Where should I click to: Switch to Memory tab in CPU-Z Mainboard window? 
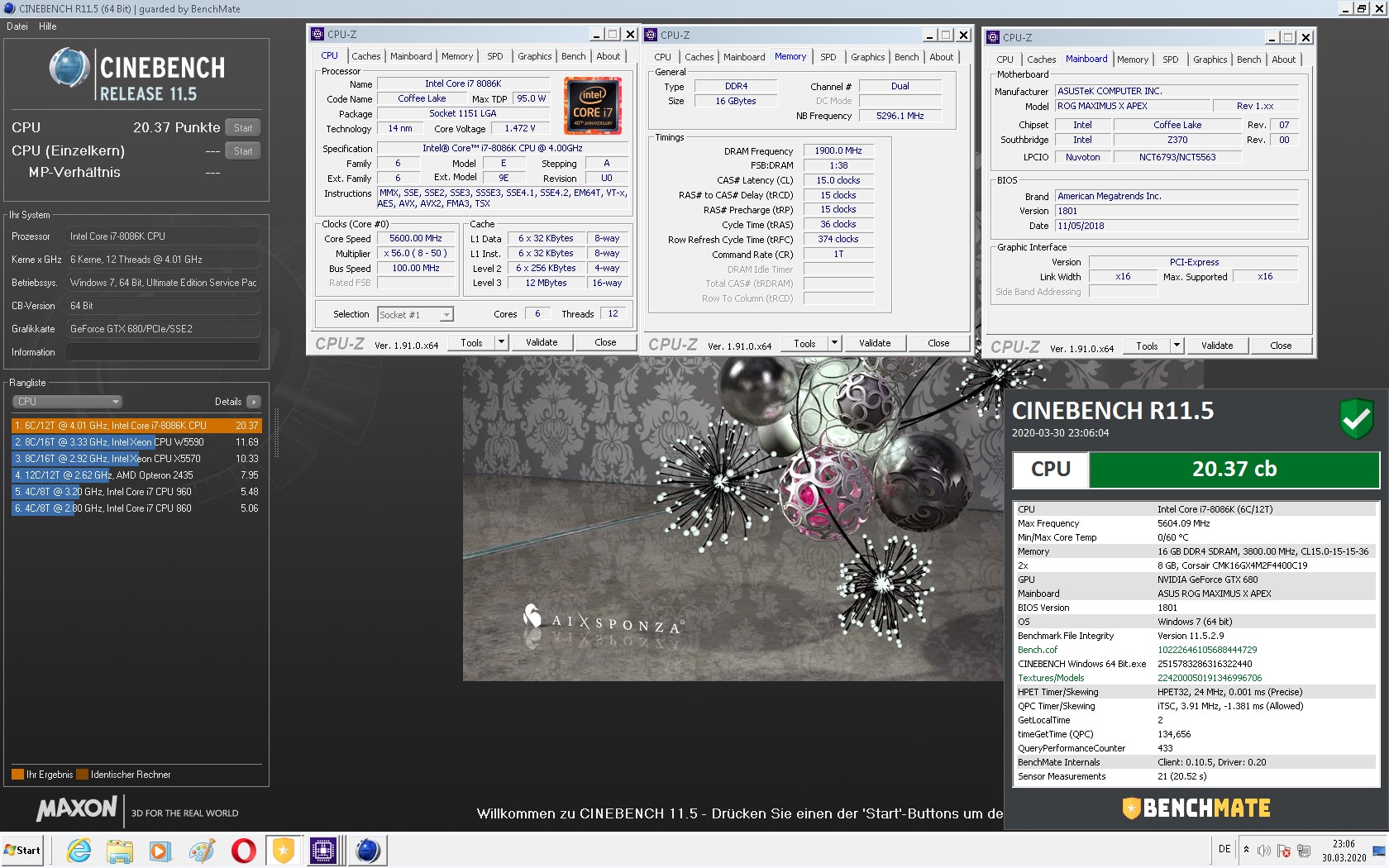coord(1133,60)
